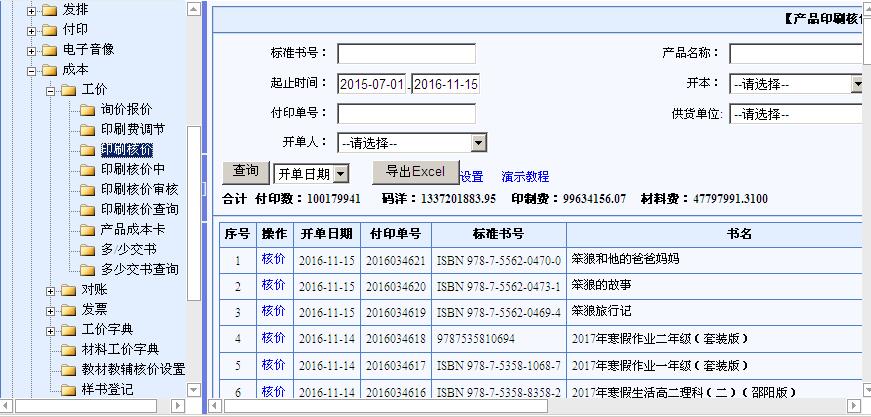
Task: Click the folder icon beside 印刷核价审核
Action: (88, 190)
